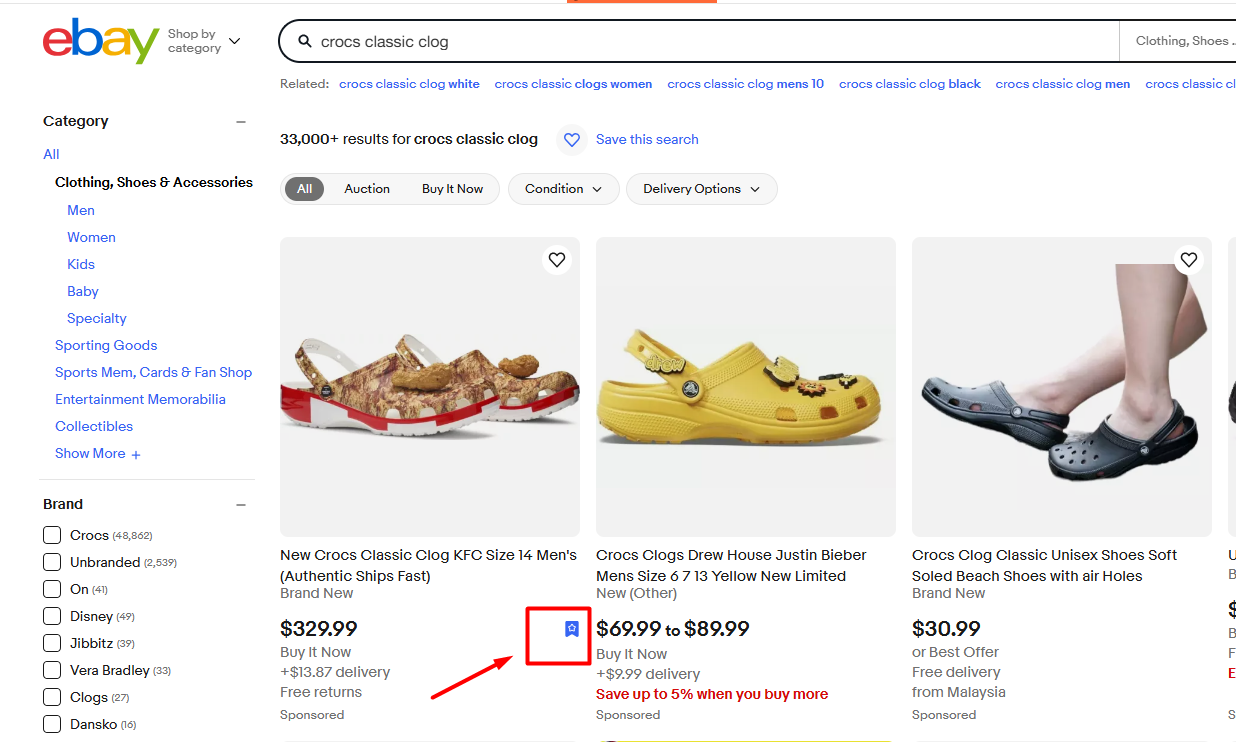Collapse the Category section with the minus icon

240,120
